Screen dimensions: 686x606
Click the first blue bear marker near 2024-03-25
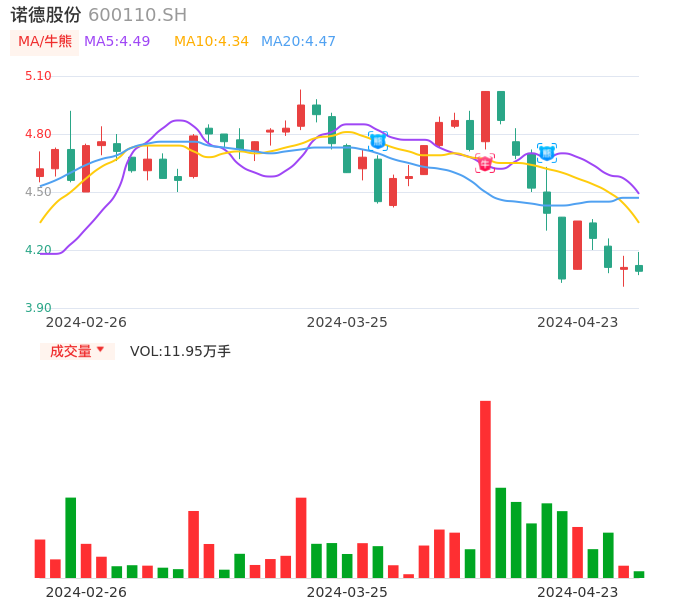[378, 141]
